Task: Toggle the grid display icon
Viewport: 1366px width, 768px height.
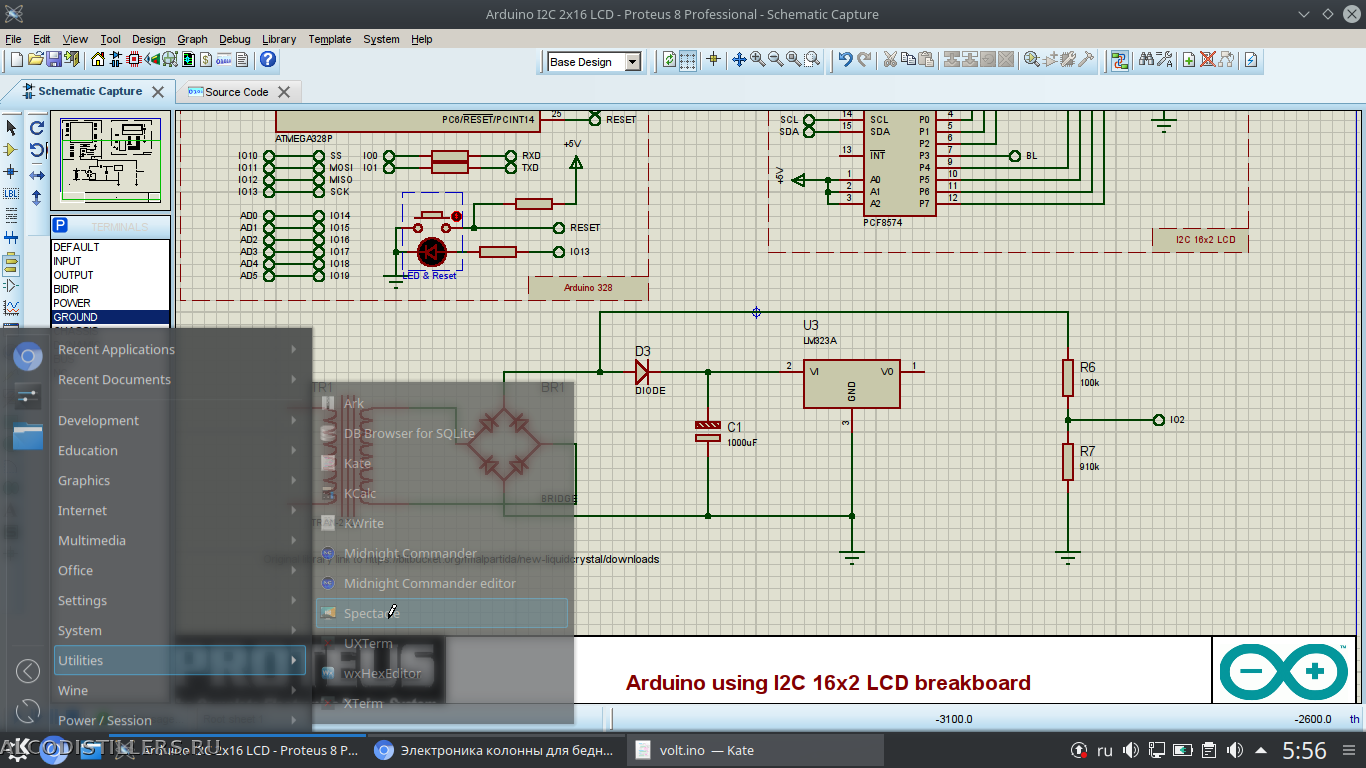Action: click(x=688, y=60)
